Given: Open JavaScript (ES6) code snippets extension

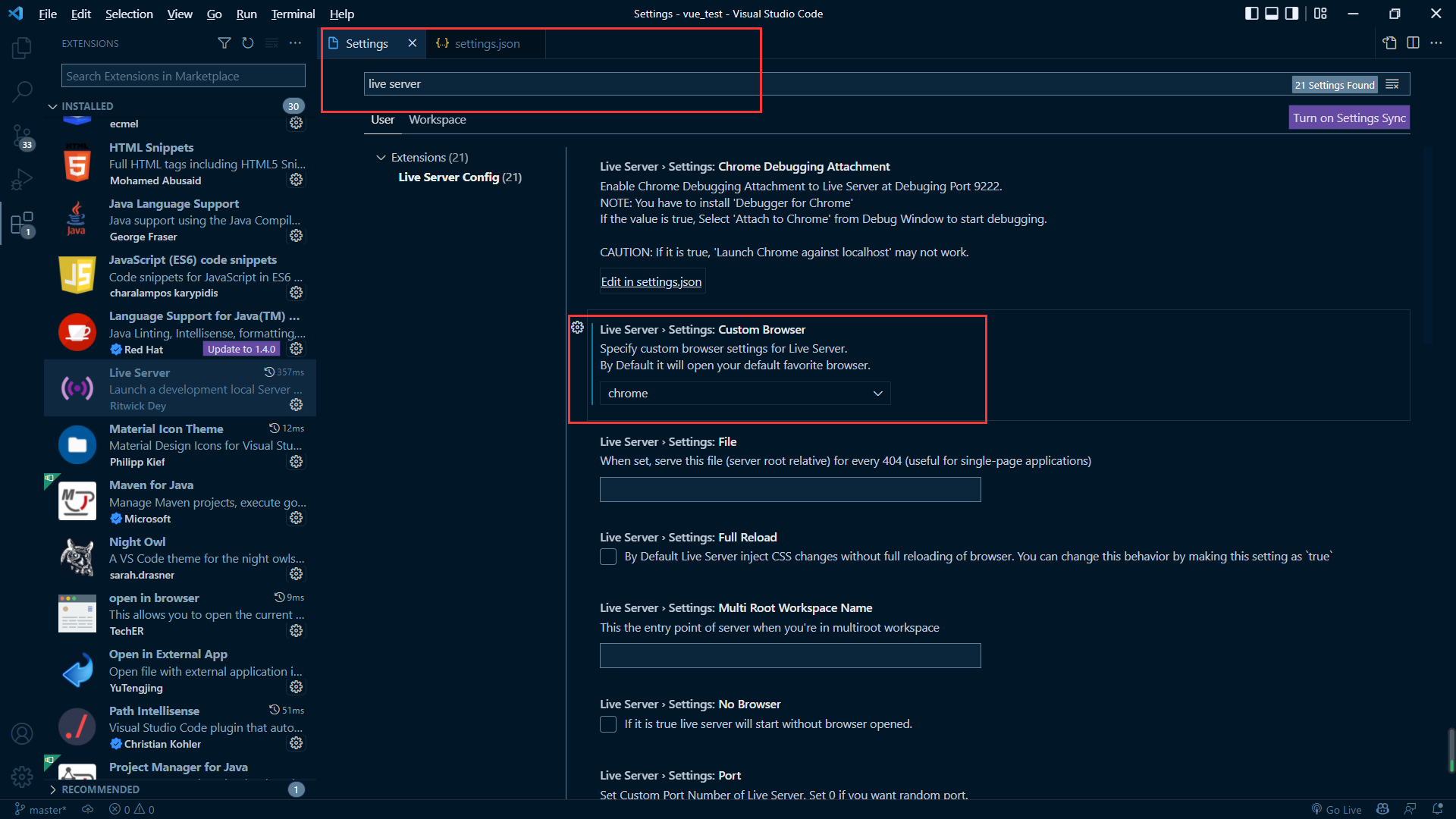Looking at the screenshot, I should (180, 275).
